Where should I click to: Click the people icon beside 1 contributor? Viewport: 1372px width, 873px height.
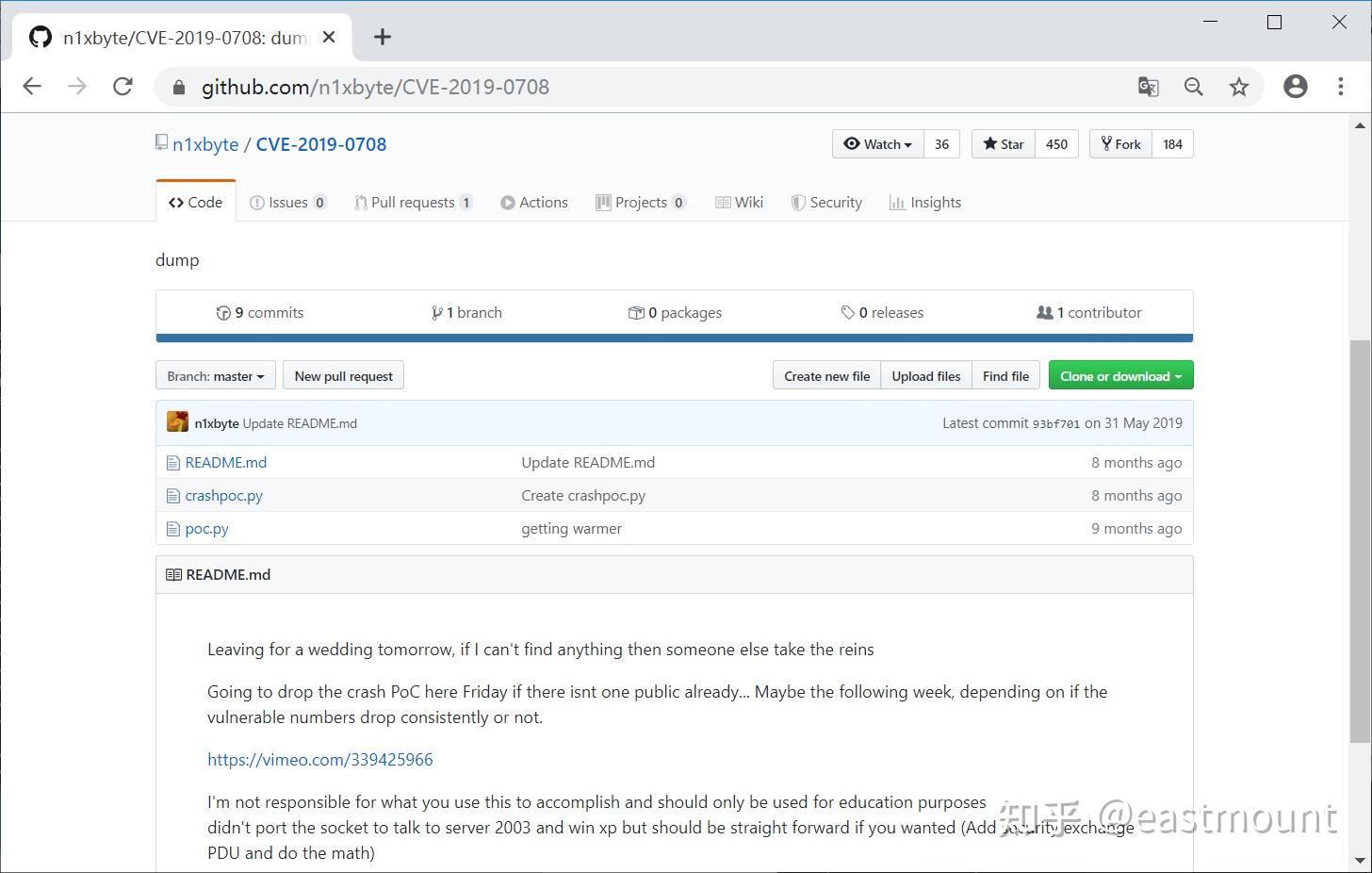pos(1045,313)
